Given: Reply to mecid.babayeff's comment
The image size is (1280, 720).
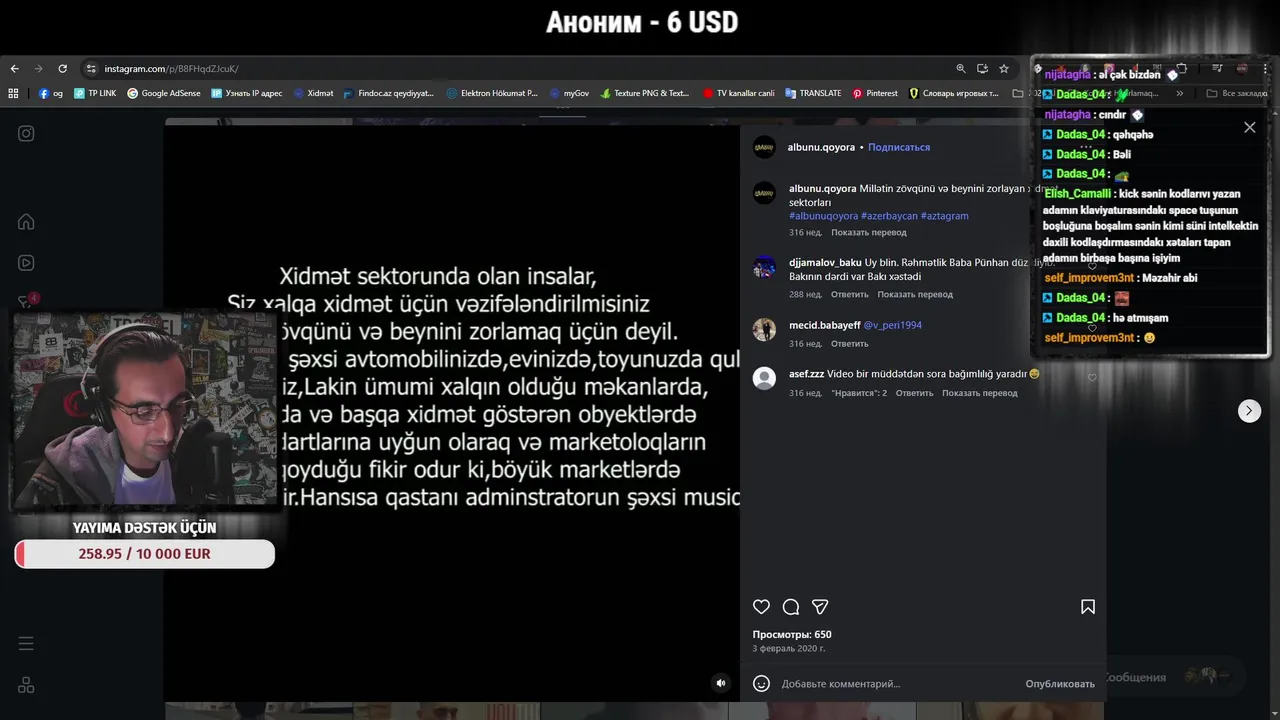Looking at the screenshot, I should click(850, 344).
